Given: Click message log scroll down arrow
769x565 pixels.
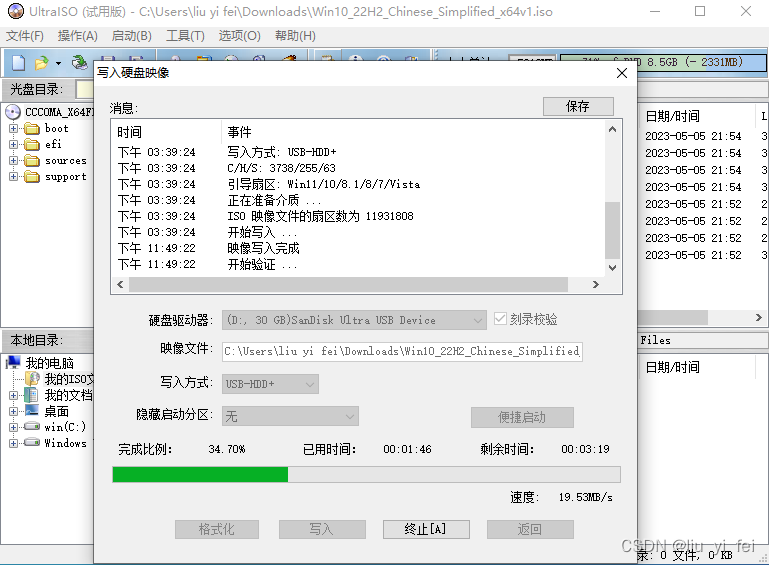Looking at the screenshot, I should click(612, 268).
